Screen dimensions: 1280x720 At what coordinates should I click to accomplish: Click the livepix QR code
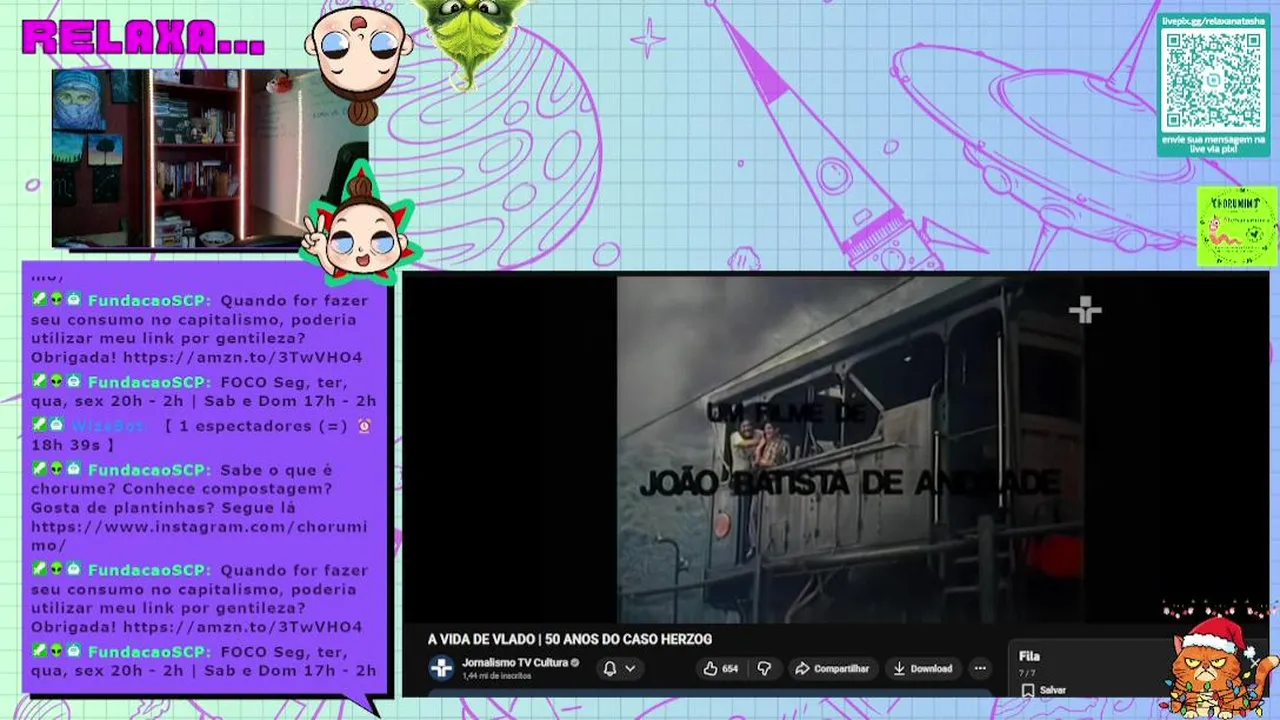coord(1213,80)
